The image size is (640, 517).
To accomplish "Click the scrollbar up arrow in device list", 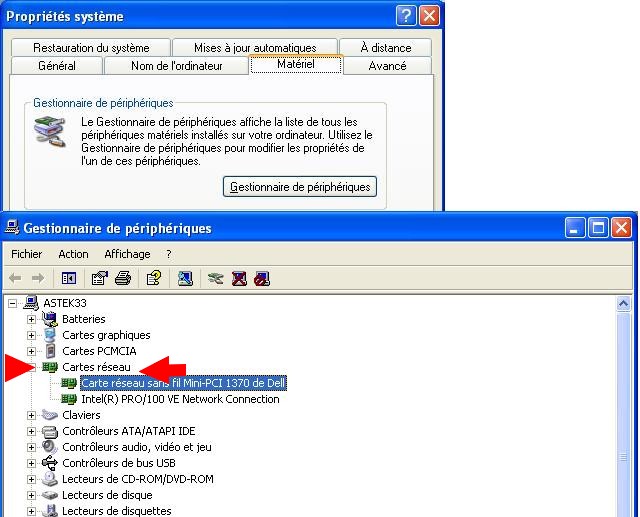I will point(625,303).
